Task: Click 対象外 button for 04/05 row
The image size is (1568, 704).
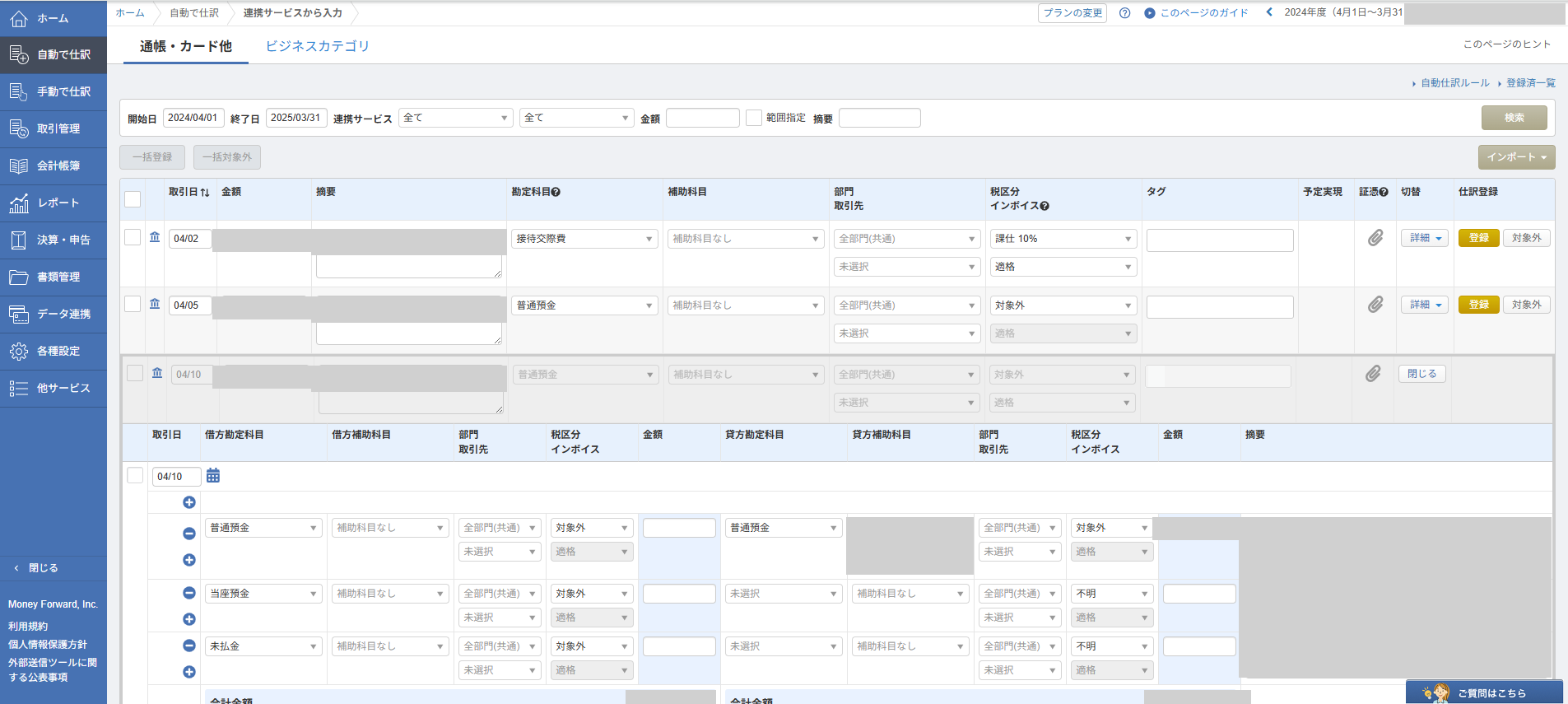Action: (x=1527, y=305)
